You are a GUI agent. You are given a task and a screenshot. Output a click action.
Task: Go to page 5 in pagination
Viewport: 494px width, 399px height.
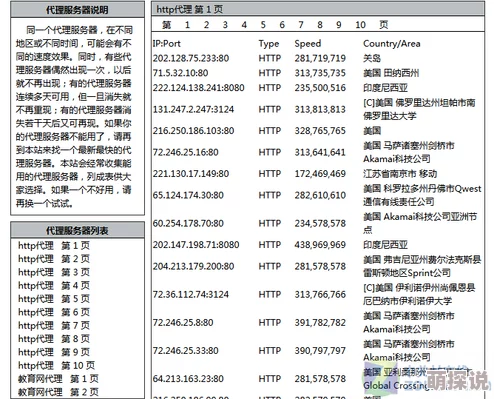point(263,25)
